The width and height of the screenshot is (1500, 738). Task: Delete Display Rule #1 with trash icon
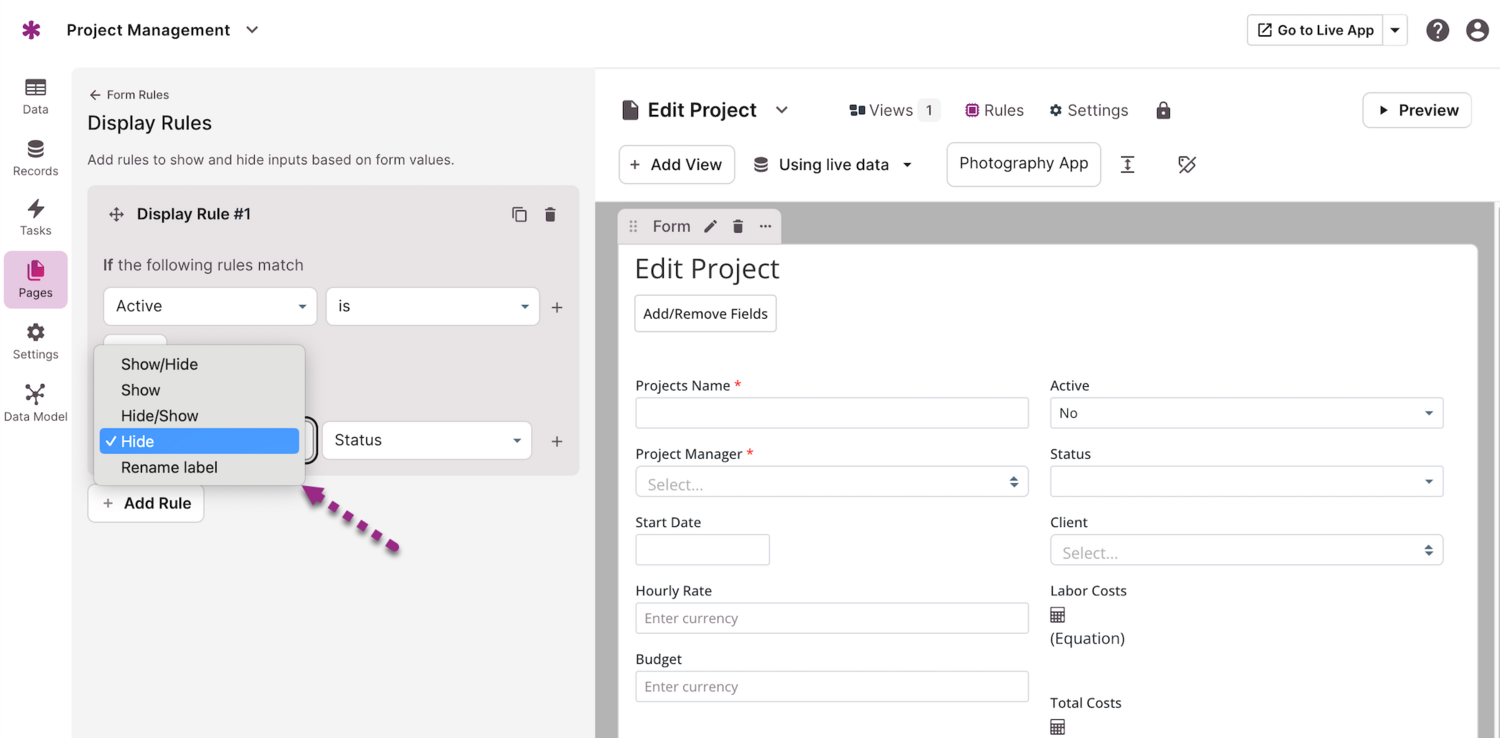(550, 214)
